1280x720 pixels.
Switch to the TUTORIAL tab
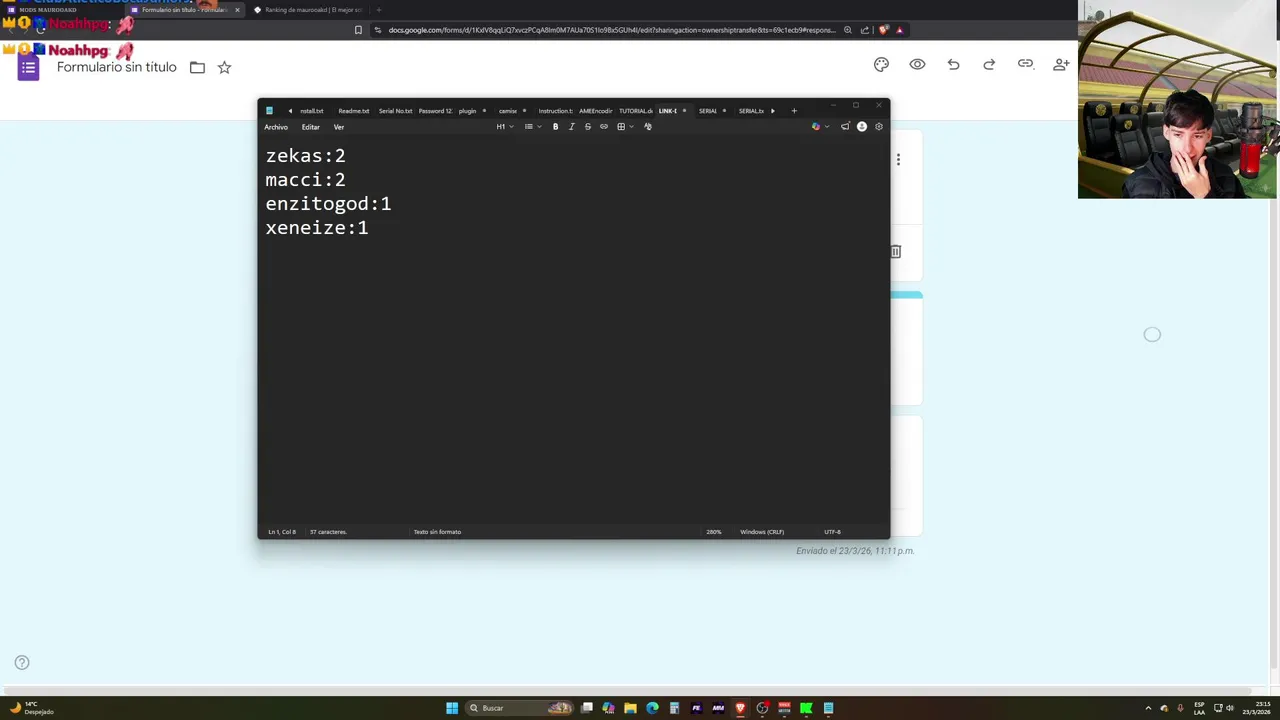pos(635,111)
